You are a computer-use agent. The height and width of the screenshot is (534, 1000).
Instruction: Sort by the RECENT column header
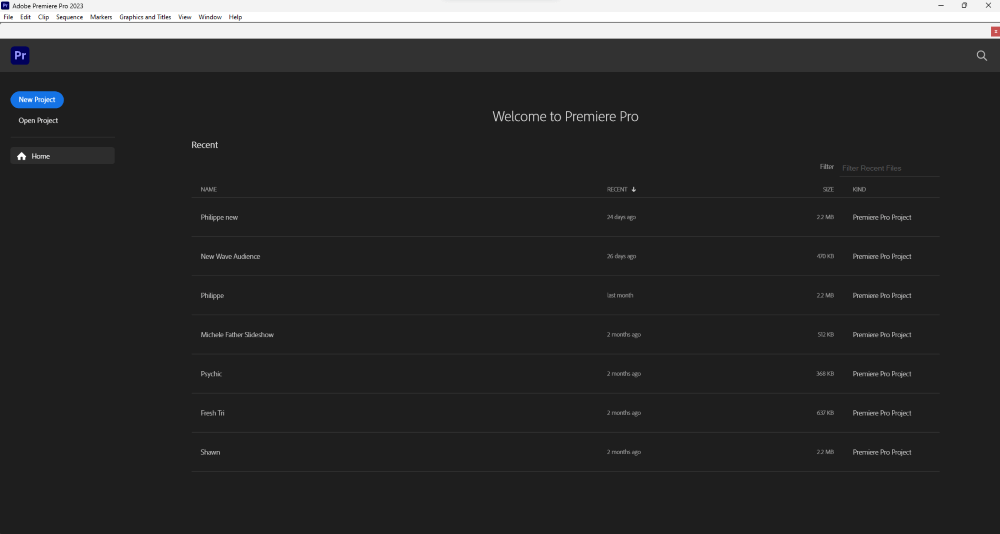[617, 189]
